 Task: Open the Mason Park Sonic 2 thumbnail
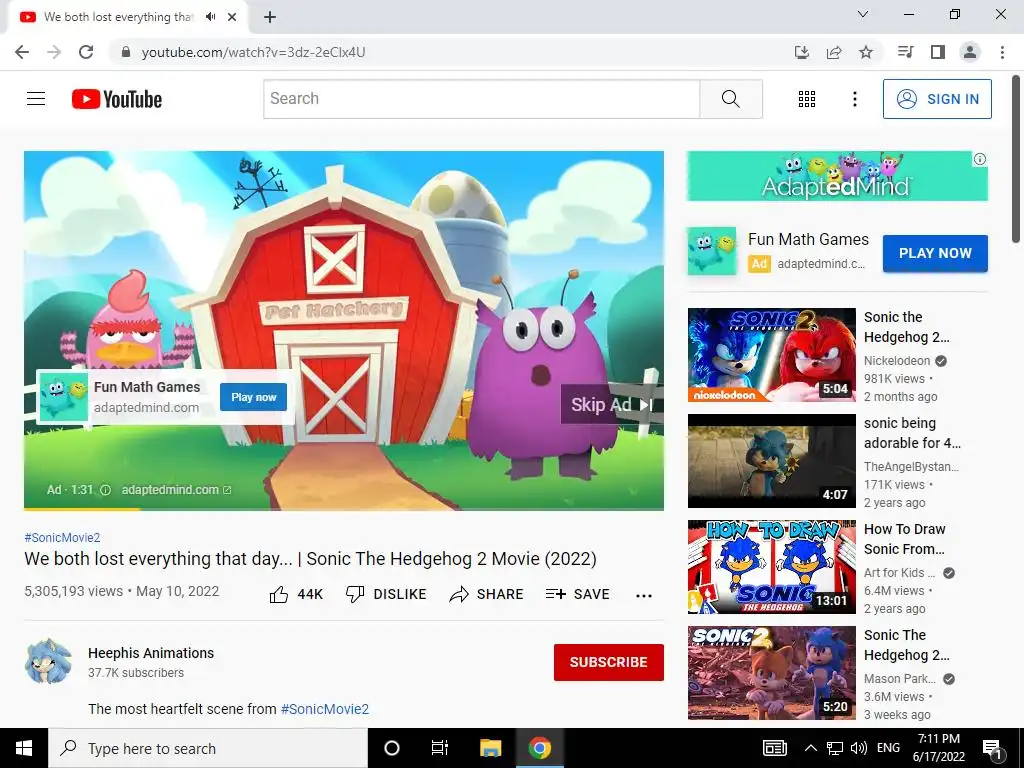[771, 673]
